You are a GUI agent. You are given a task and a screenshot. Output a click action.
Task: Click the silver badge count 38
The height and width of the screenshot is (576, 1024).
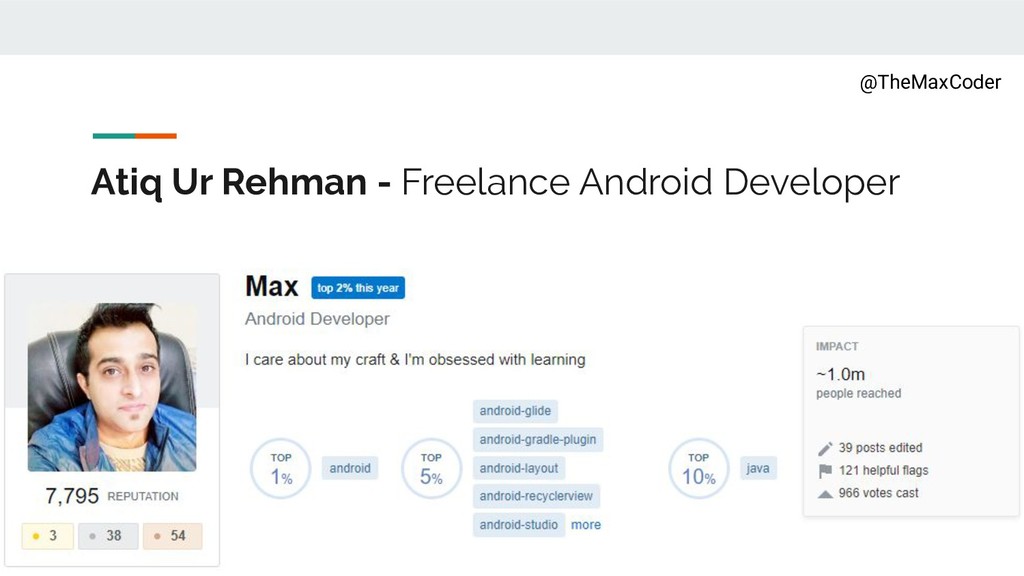108,536
